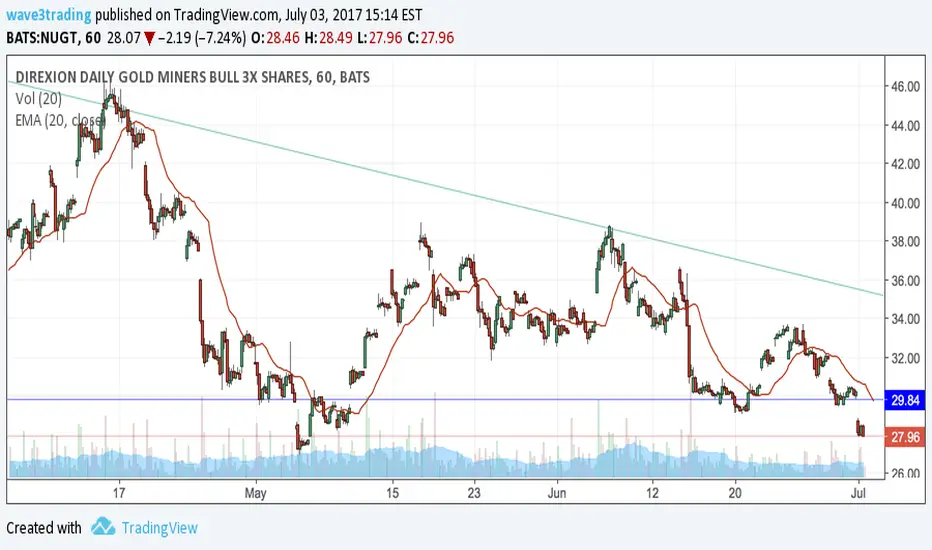The height and width of the screenshot is (550, 932).
Task: Open the wave3trading author link
Action: click(49, 14)
